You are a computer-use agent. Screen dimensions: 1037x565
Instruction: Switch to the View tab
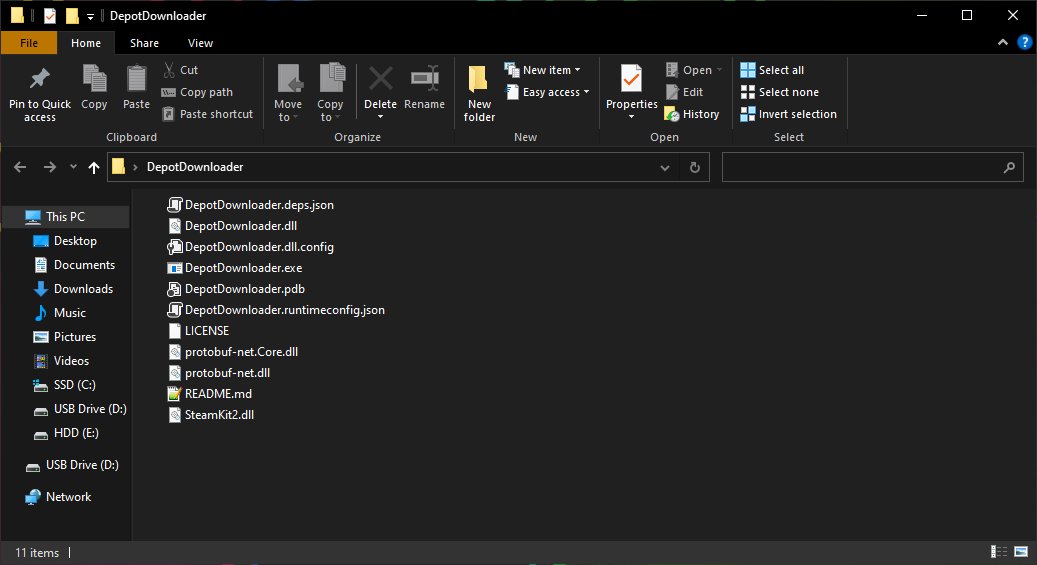200,43
